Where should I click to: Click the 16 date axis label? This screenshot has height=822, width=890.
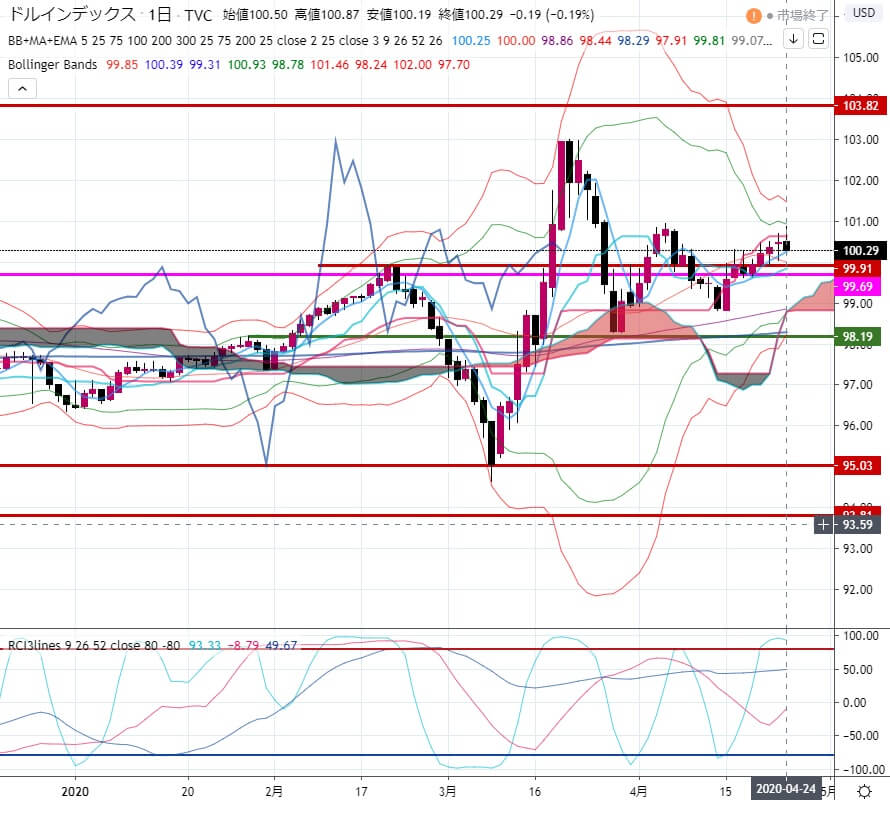pos(535,791)
